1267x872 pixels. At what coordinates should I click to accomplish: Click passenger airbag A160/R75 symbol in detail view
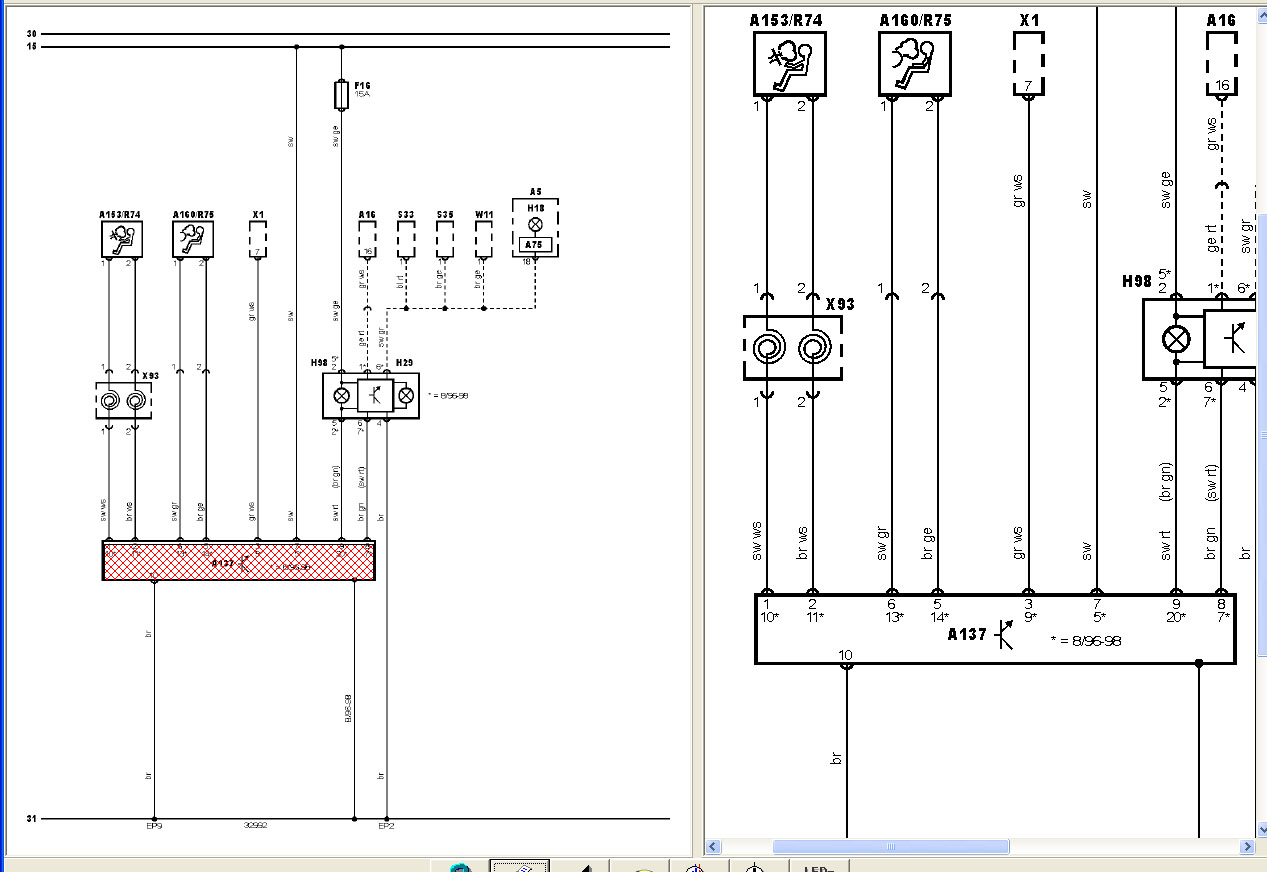click(914, 63)
